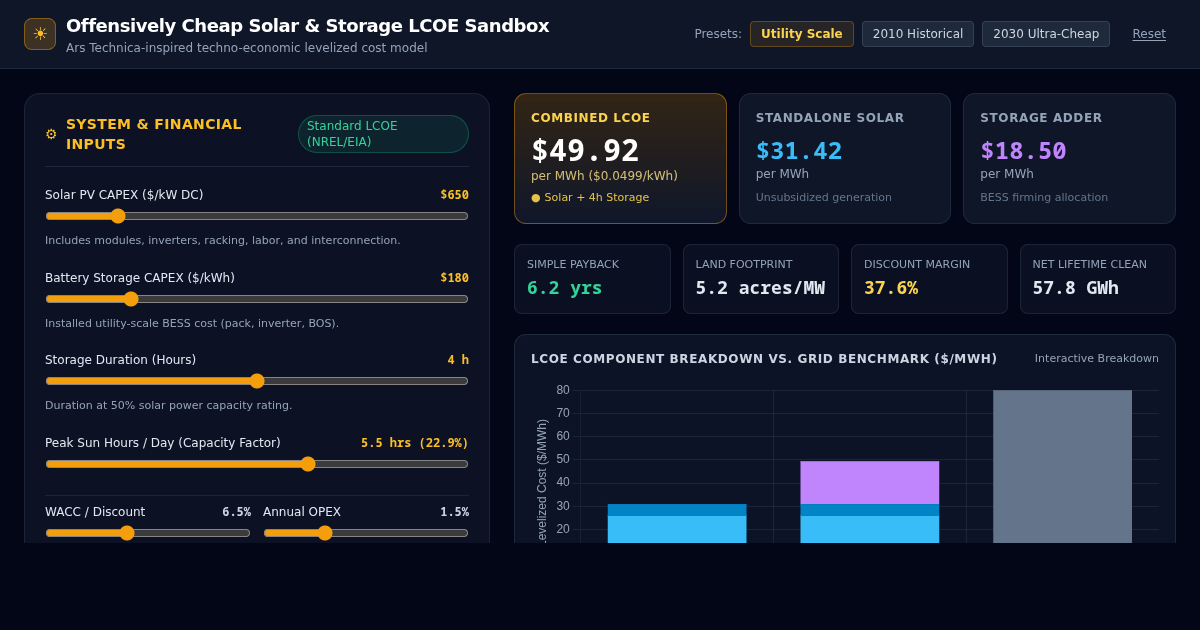Reset the model inputs

(x=1149, y=34)
